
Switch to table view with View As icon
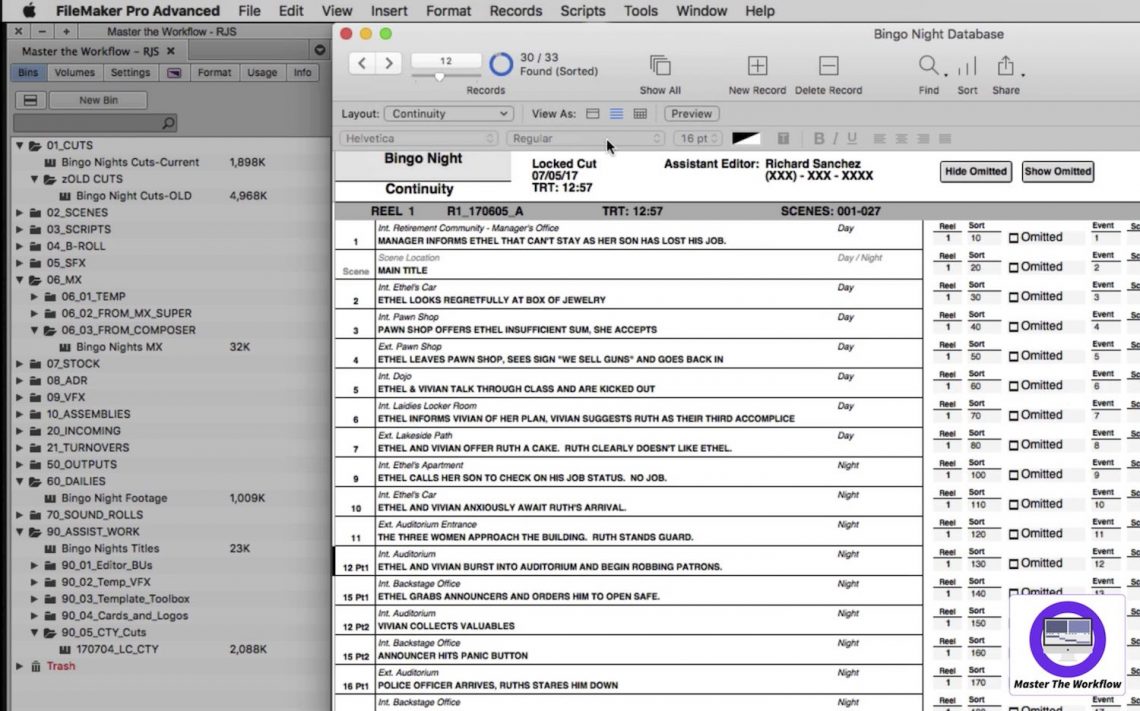pyautogui.click(x=643, y=113)
